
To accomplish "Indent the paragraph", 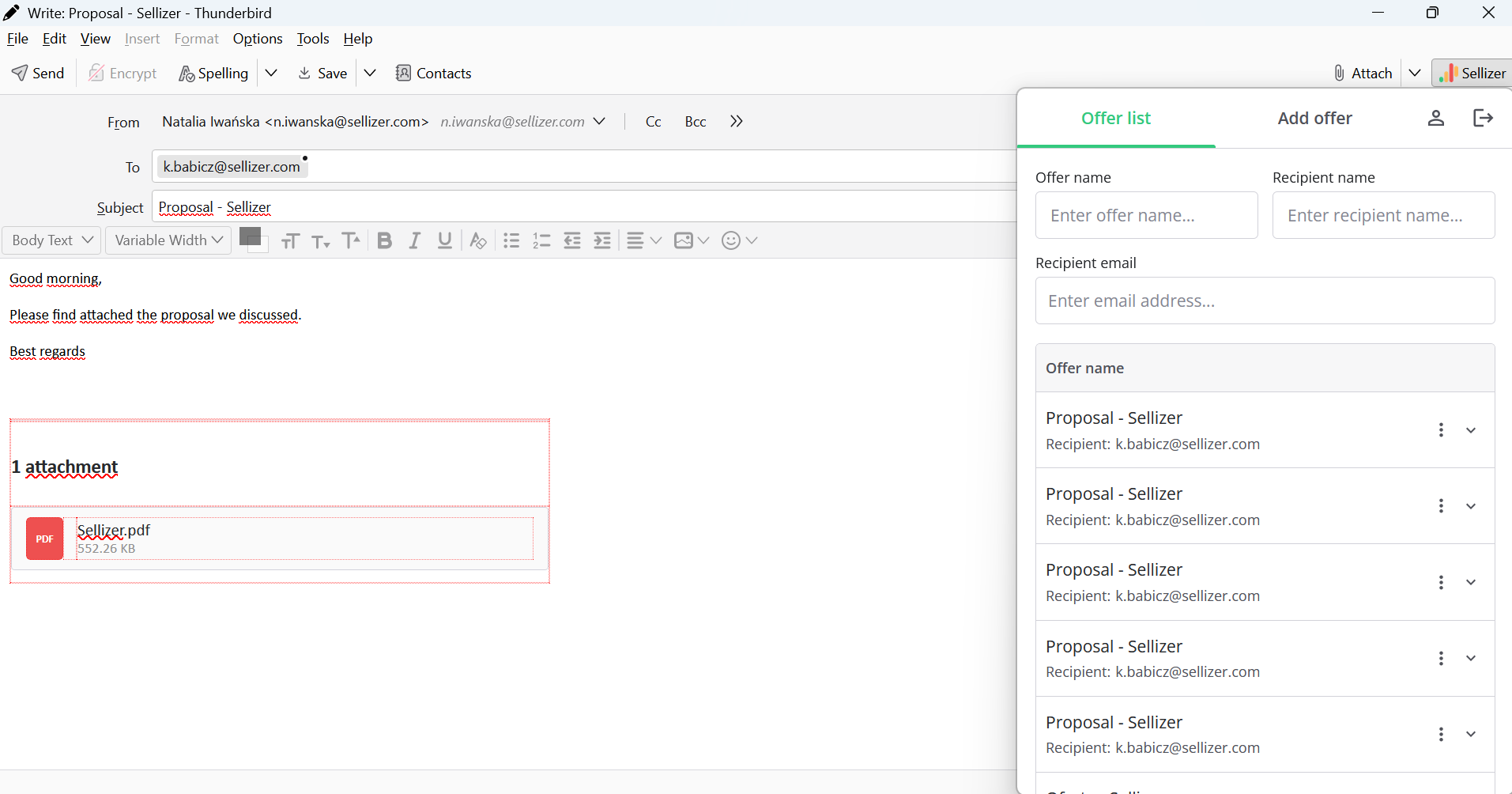I will pos(602,240).
